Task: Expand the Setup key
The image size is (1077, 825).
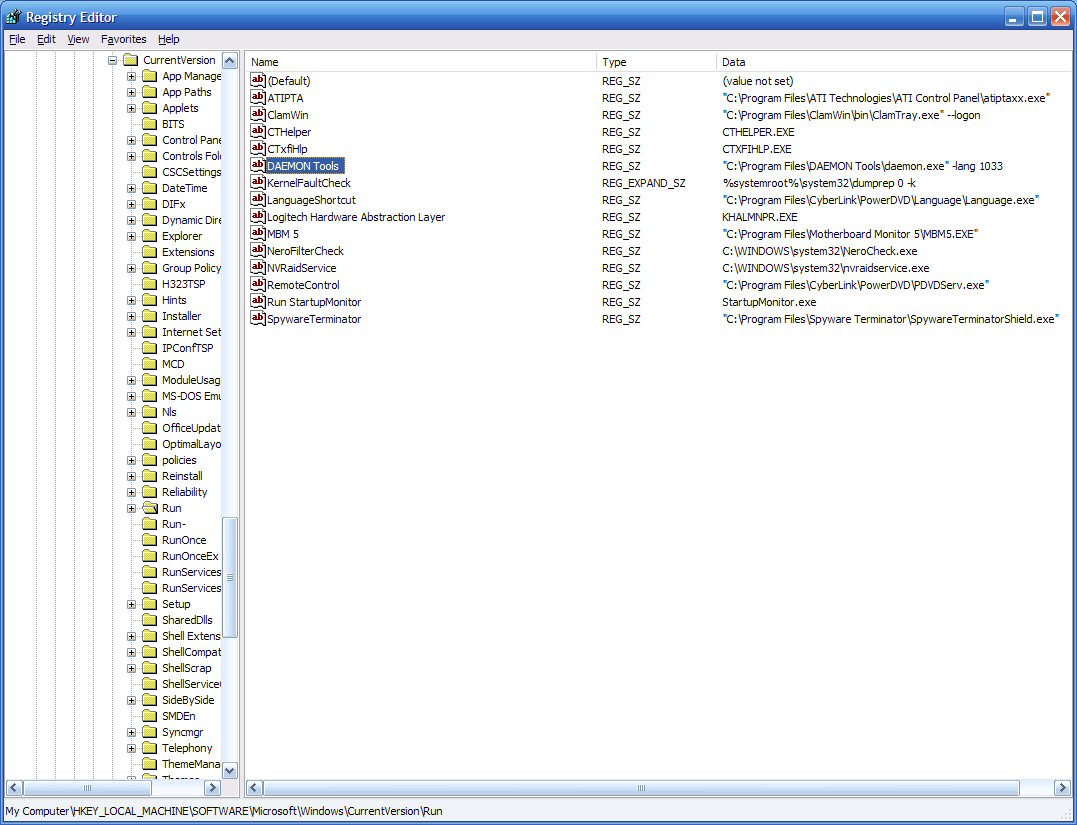Action: [131, 604]
